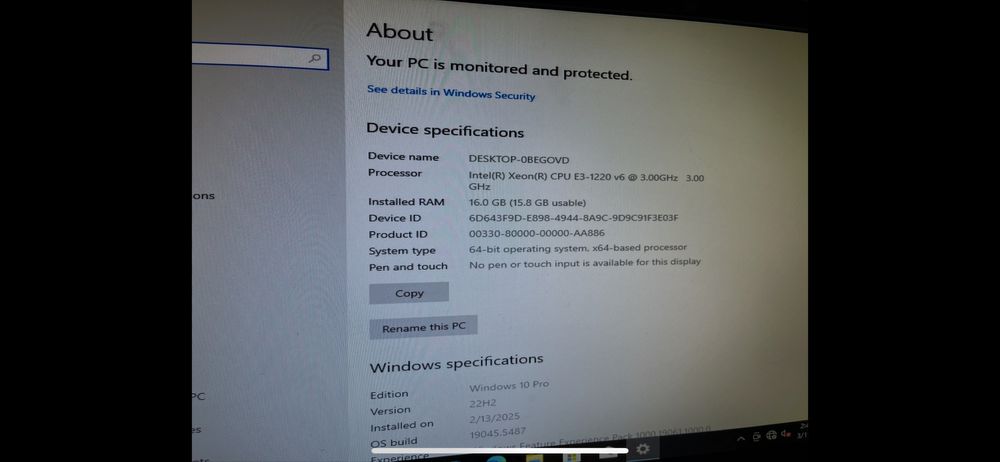This screenshot has width=1000, height=462.
Task: Select the Device ID value 6D643F9D-E898-4944
Action: (x=573, y=218)
